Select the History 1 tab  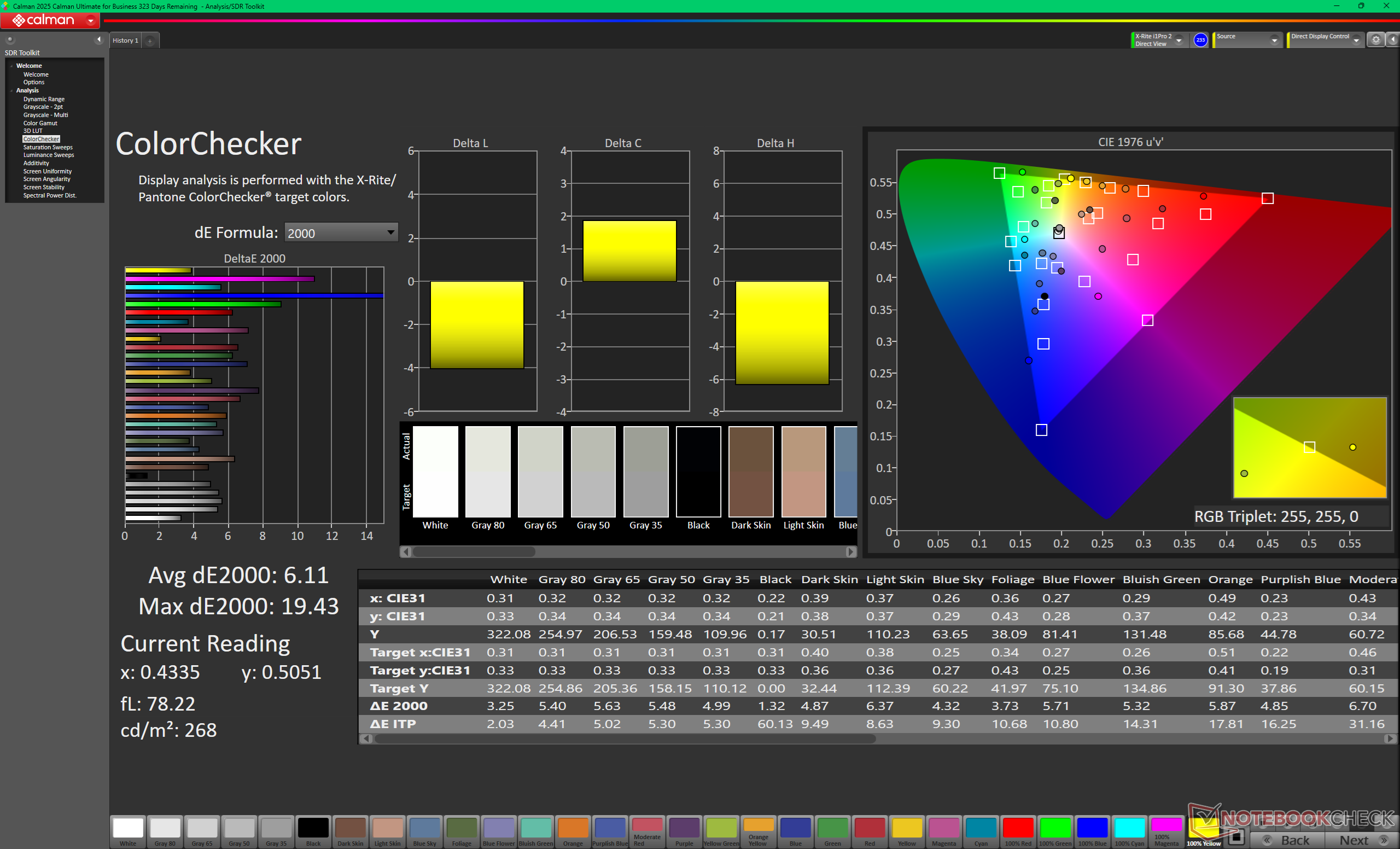pyautogui.click(x=126, y=40)
